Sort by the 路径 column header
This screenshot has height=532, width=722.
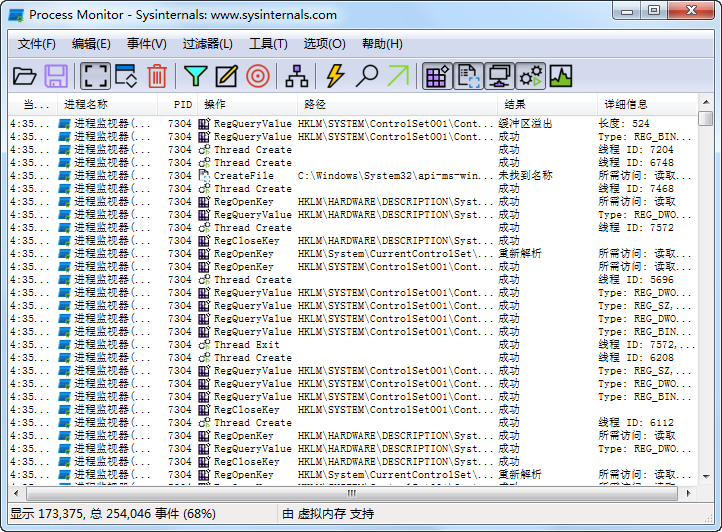click(397, 105)
